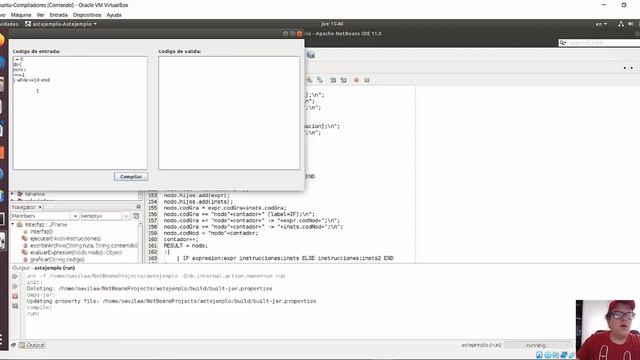This screenshot has width=640, height=360.
Task: Click the red circular icon on the editor toolbar
Action: coord(356,80)
